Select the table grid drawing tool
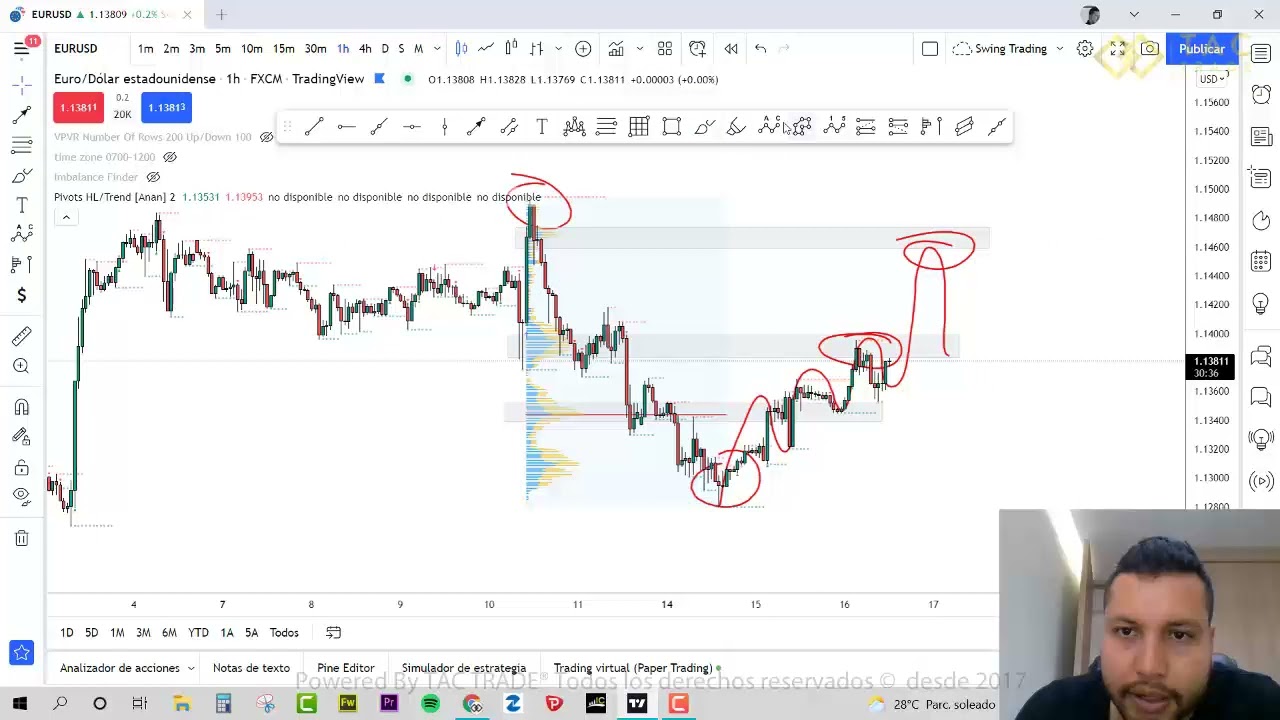Screen dimensions: 1280x720 coord(639,126)
